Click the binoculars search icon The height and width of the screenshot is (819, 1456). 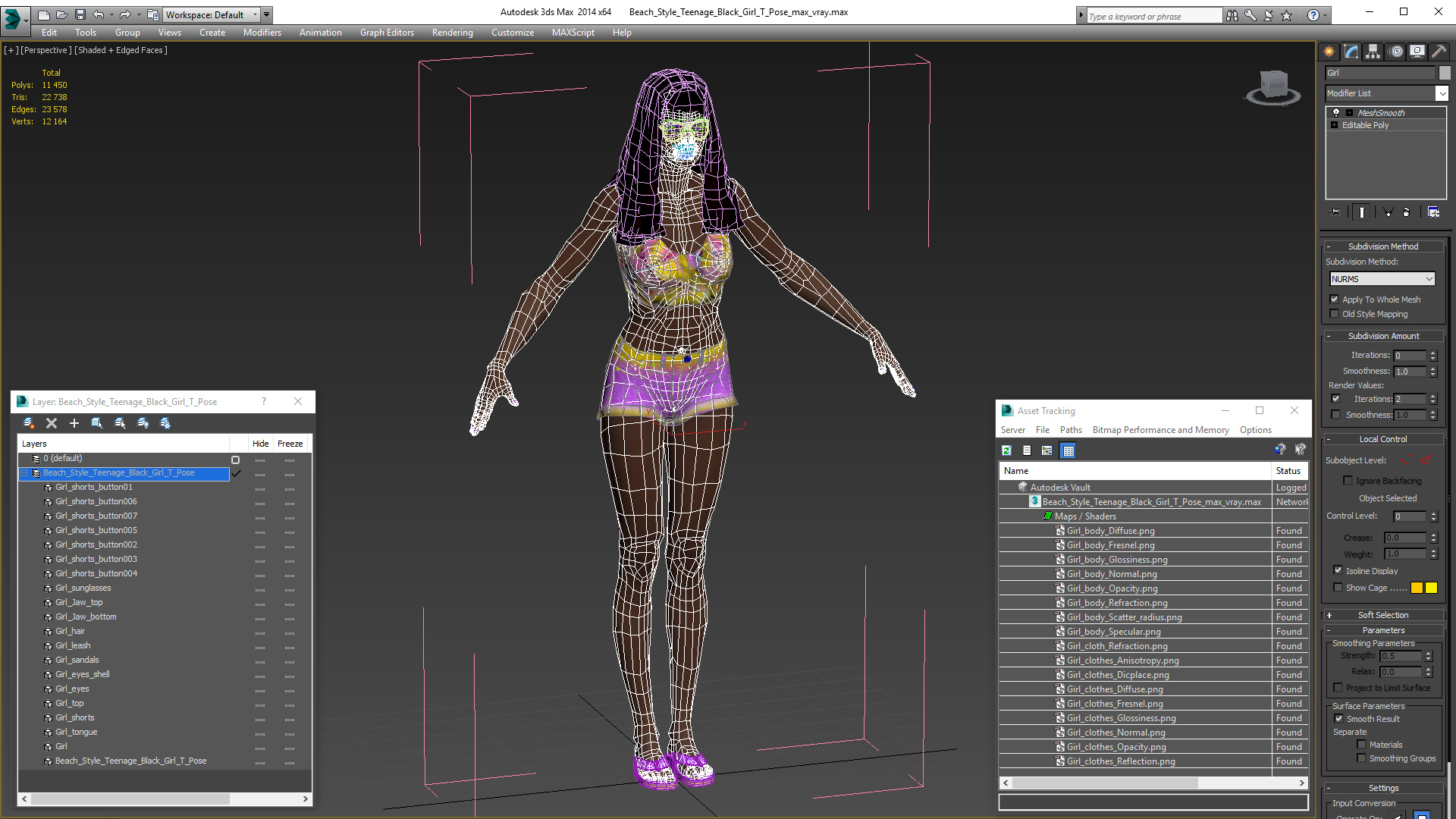pyautogui.click(x=1232, y=15)
